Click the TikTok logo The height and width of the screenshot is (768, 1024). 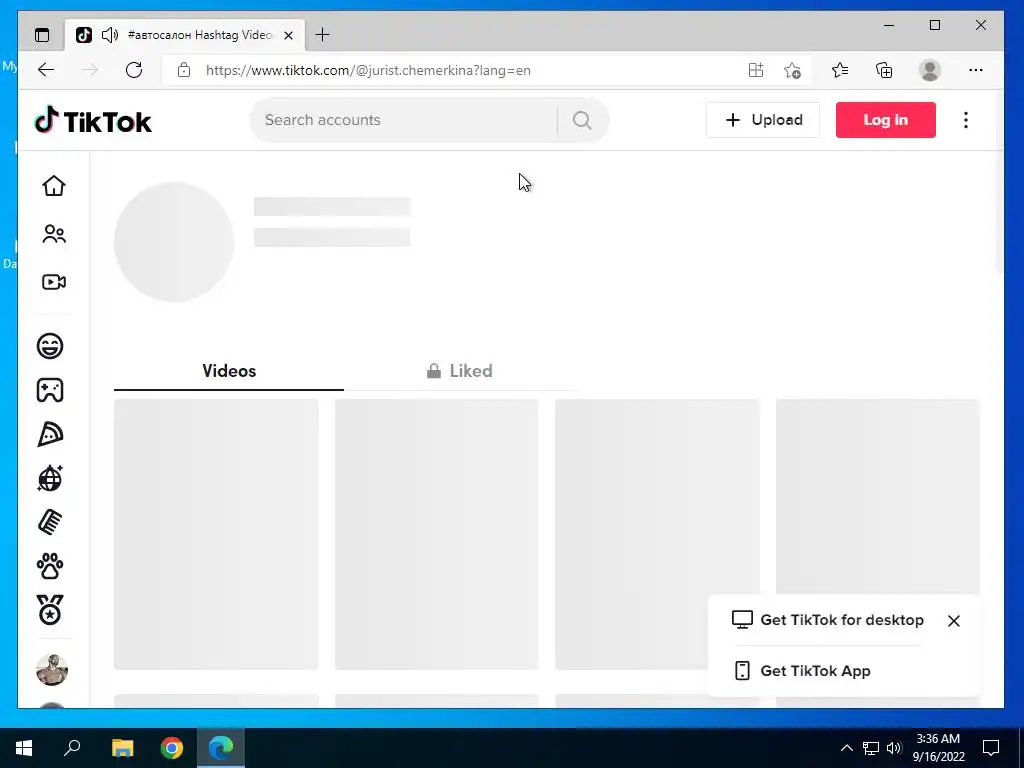click(x=93, y=121)
